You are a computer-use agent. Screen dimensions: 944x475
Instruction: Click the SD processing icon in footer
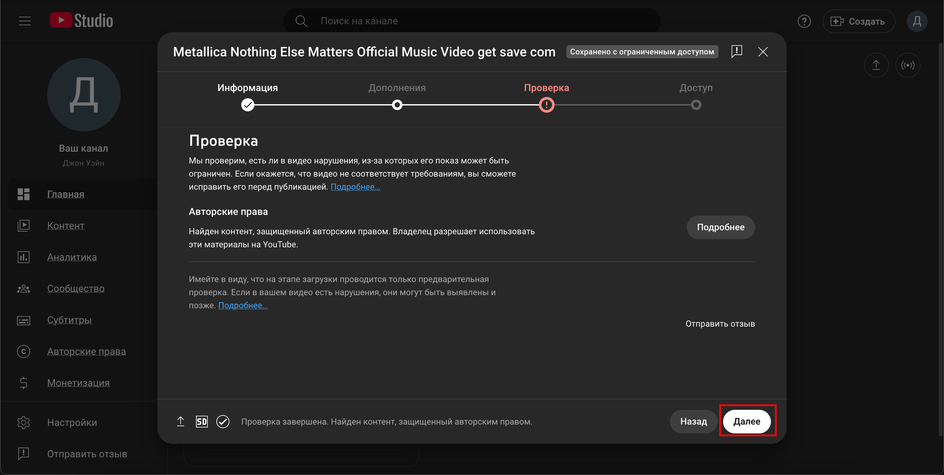pyautogui.click(x=202, y=422)
